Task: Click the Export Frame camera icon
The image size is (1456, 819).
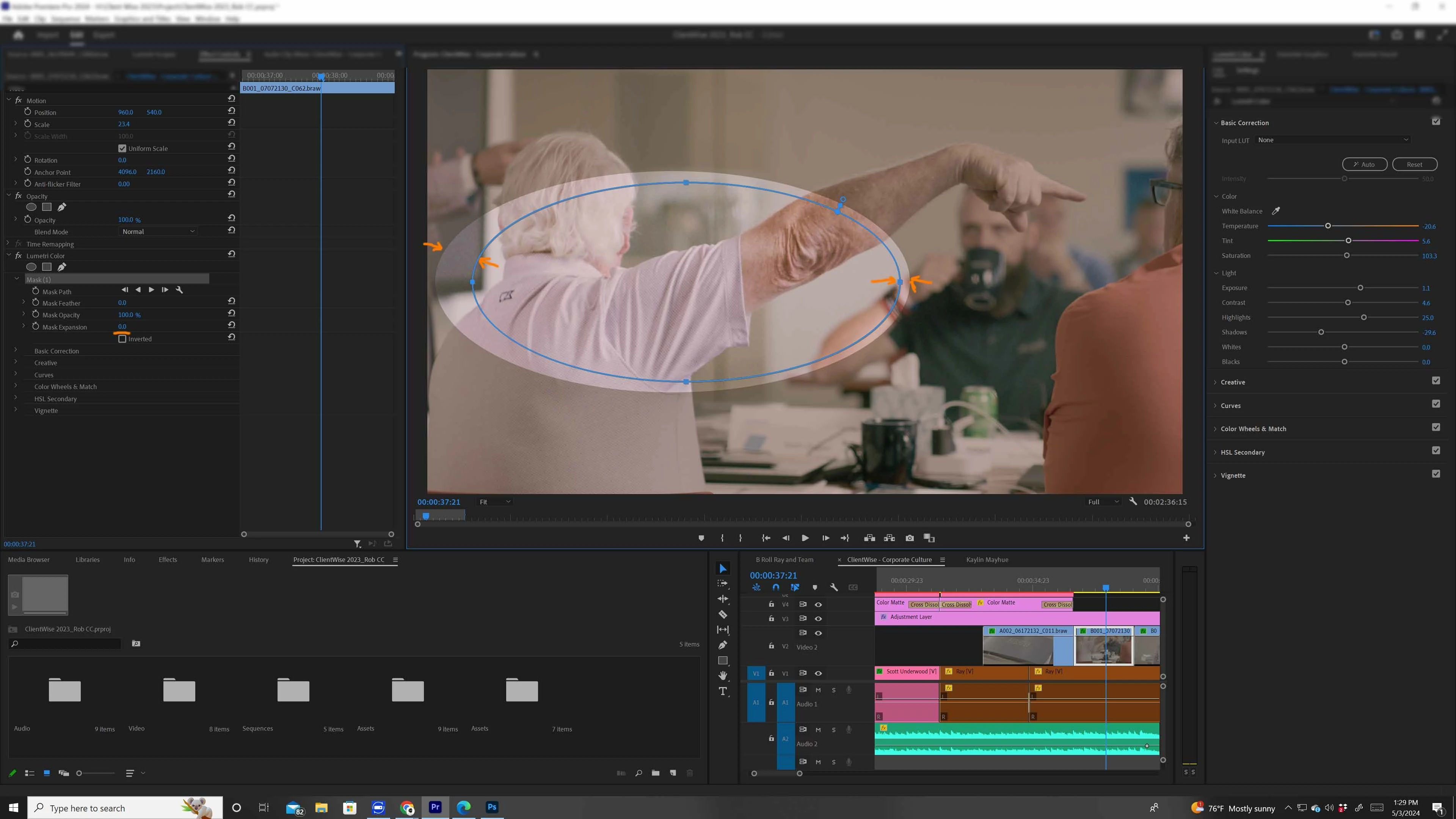Action: tap(910, 538)
